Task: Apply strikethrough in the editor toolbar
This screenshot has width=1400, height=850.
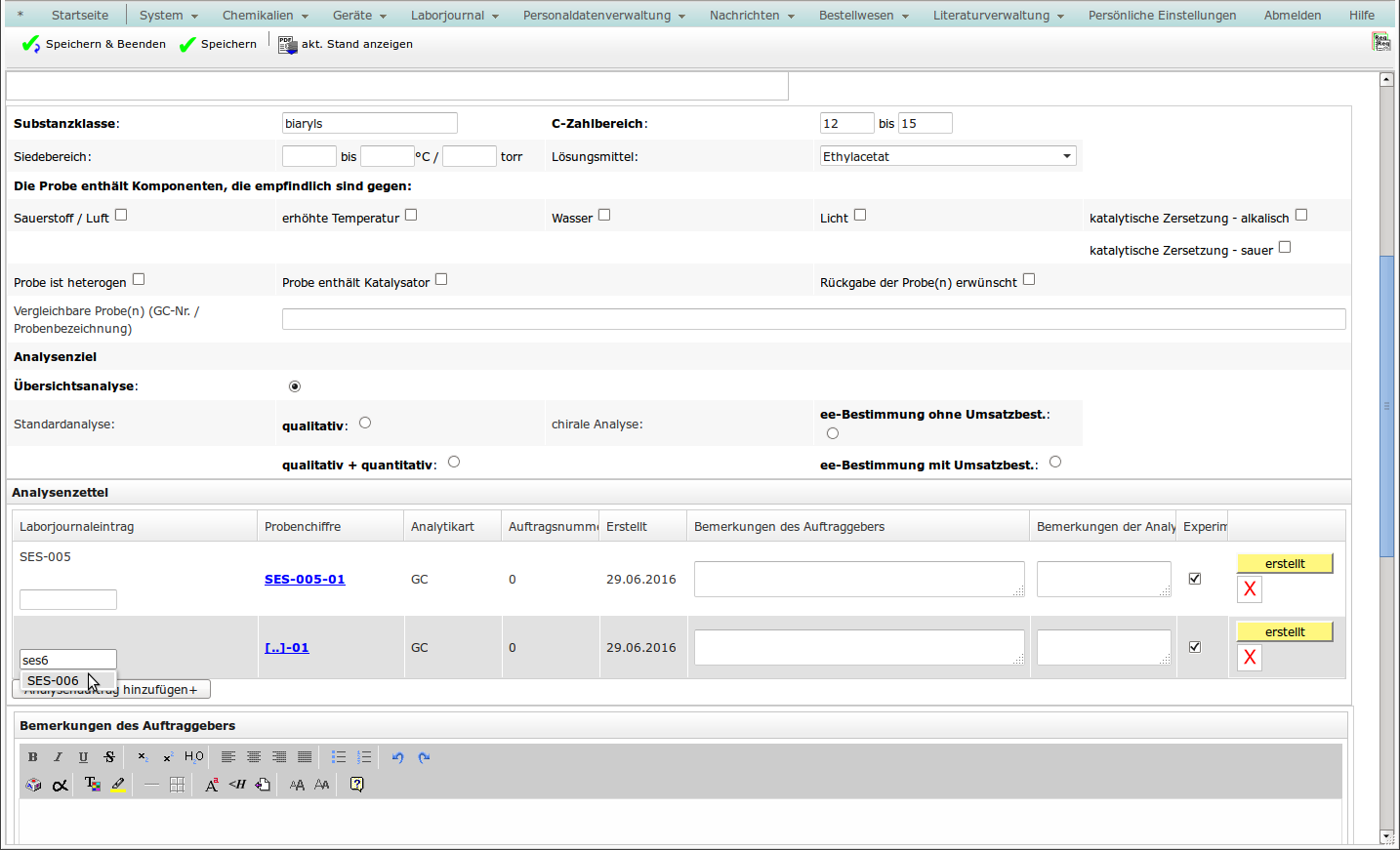Action: tap(109, 757)
